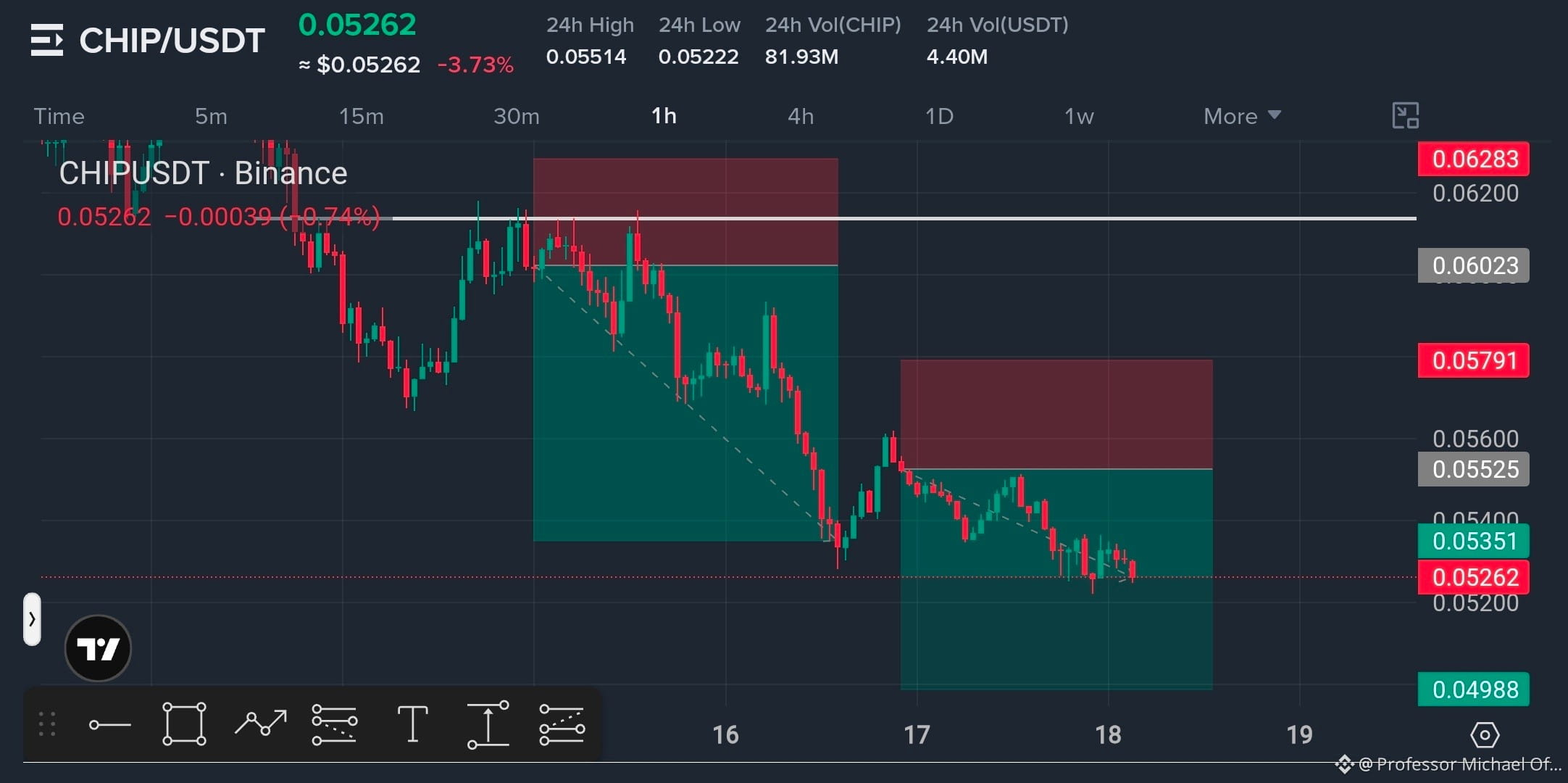The width and height of the screenshot is (1568, 783).
Task: Select the path polyline drawing tool
Action: 261,723
